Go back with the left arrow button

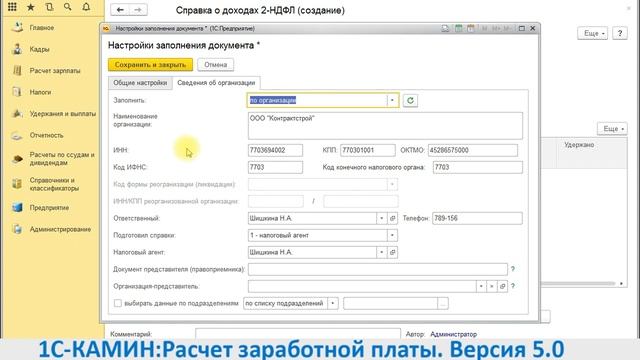click(120, 10)
